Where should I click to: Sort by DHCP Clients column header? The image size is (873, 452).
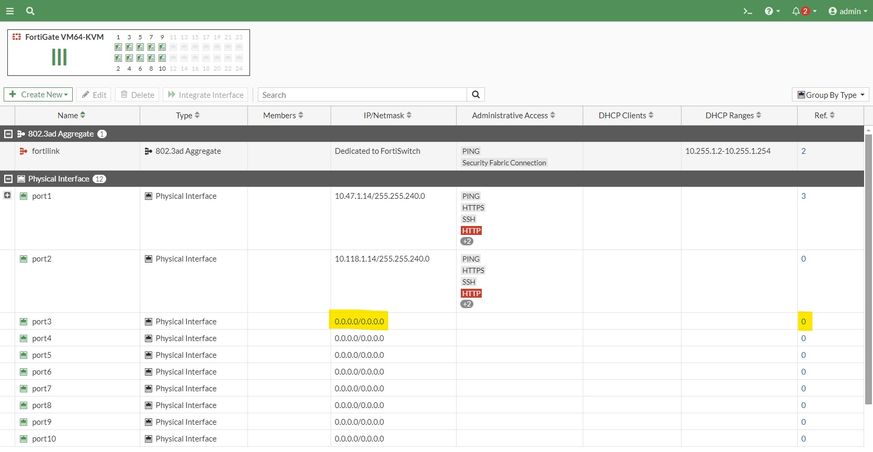tap(626, 115)
